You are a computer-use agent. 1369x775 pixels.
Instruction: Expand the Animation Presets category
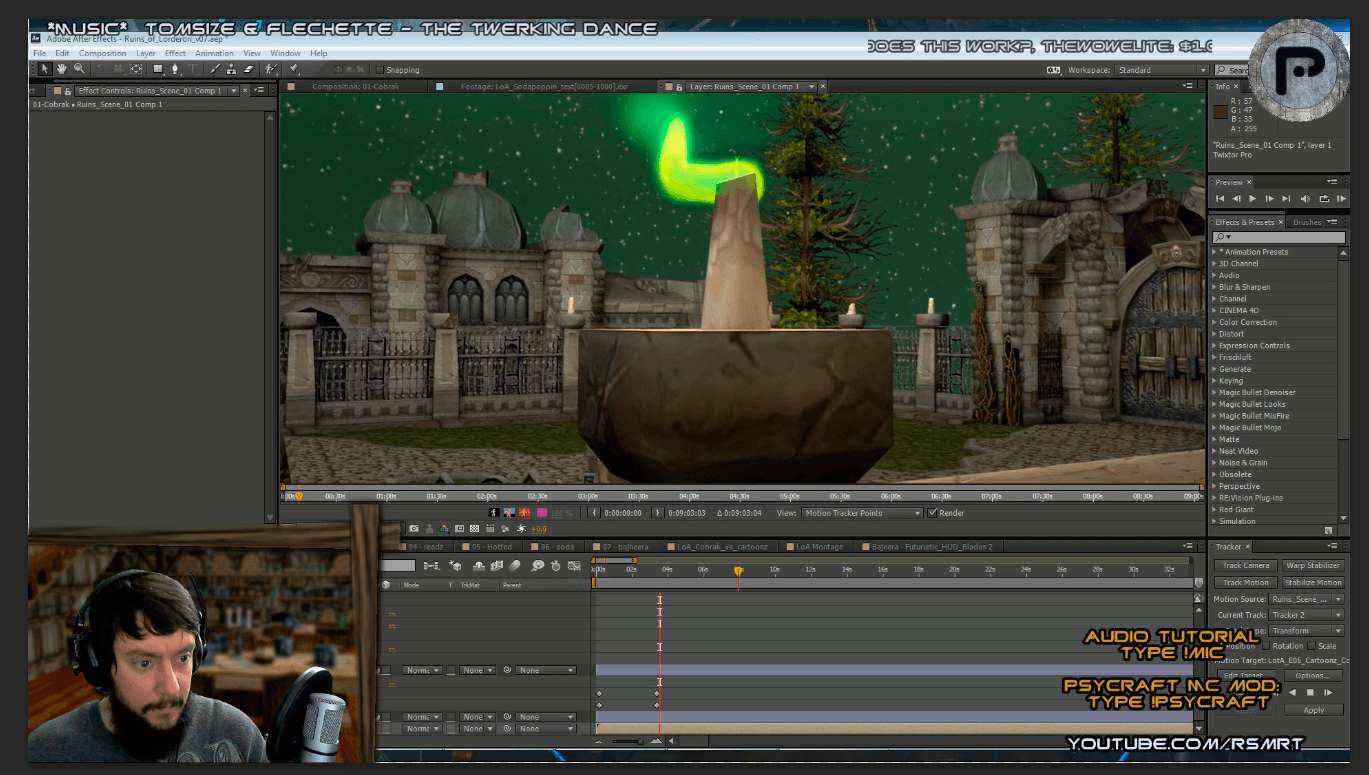click(1215, 252)
